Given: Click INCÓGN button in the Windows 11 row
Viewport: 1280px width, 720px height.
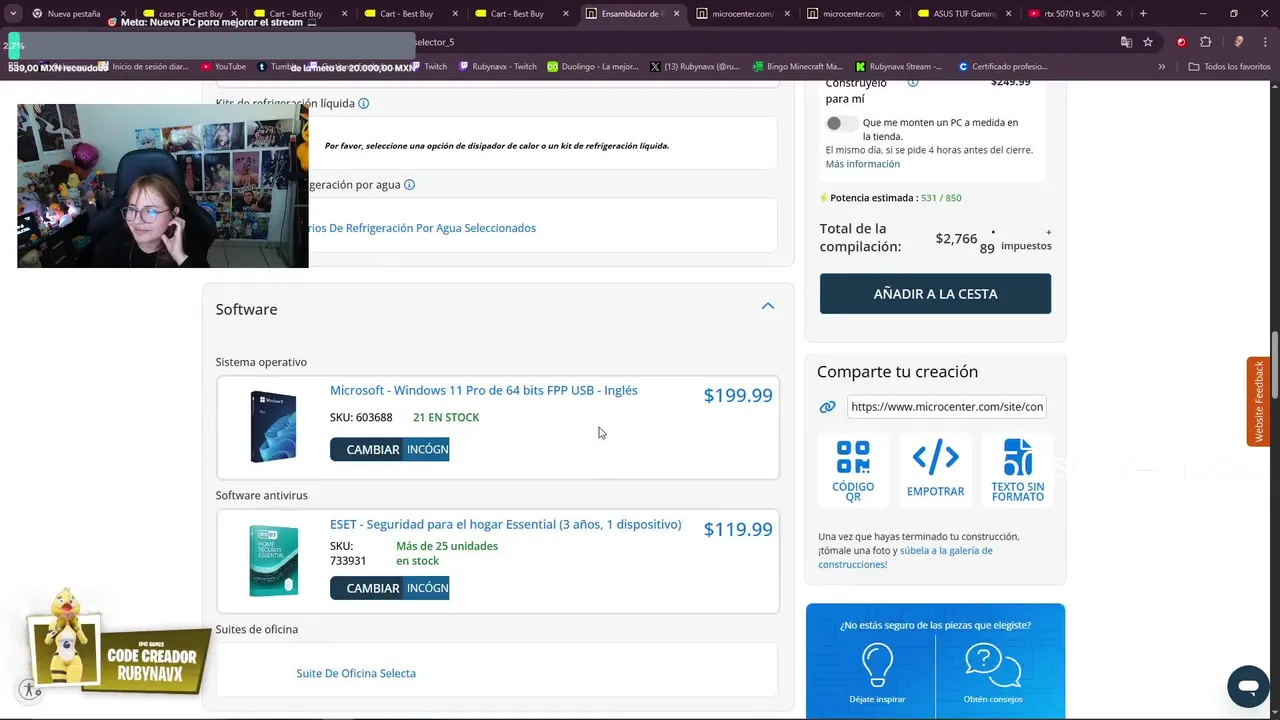Looking at the screenshot, I should (x=427, y=450).
